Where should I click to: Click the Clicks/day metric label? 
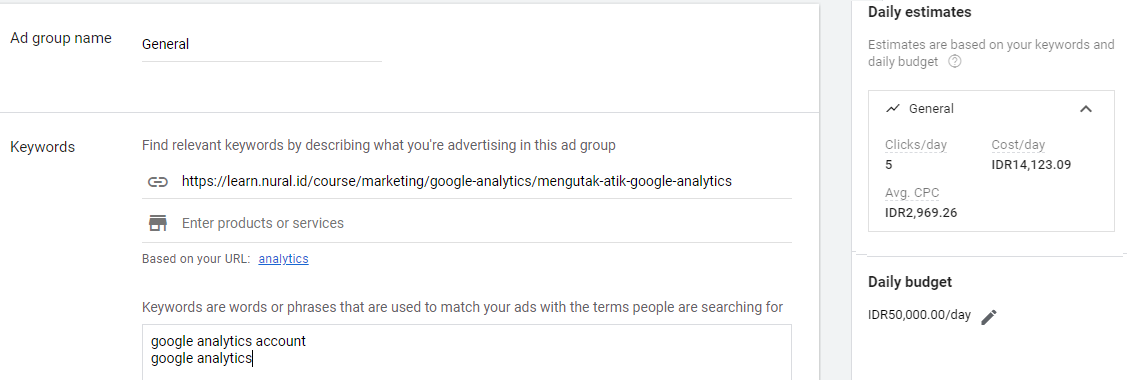click(x=916, y=145)
